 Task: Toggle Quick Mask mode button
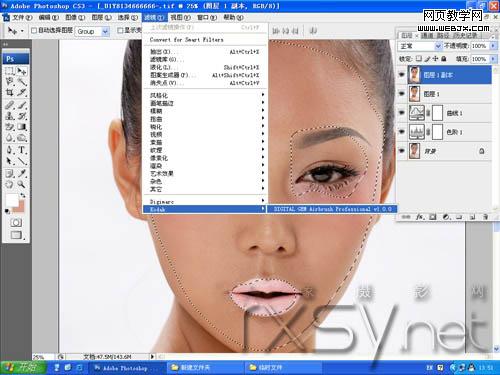coord(16,222)
